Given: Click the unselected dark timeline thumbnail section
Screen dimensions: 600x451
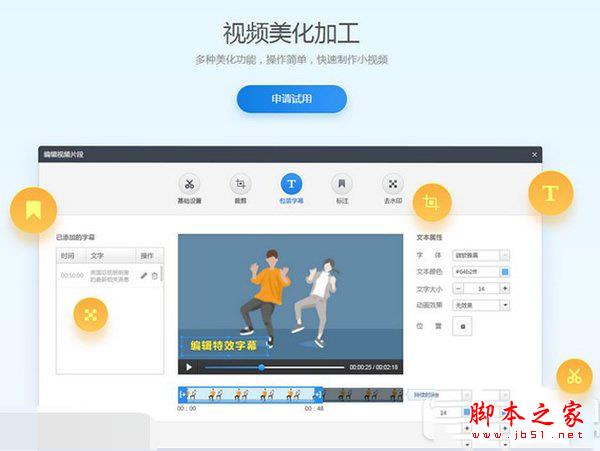Looking at the screenshot, I should tap(363, 394).
